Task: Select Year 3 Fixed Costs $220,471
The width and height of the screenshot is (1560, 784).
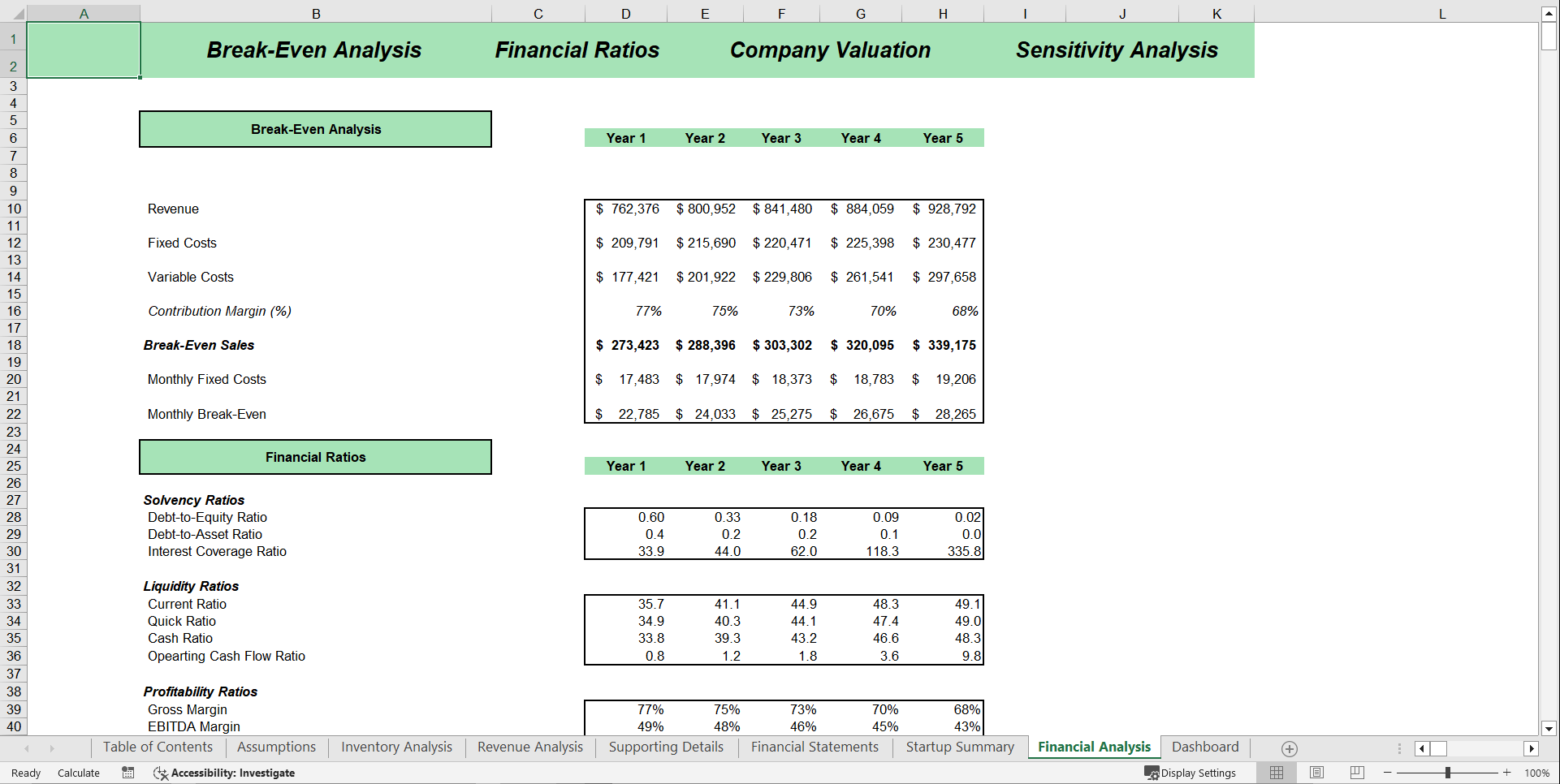Action: pyautogui.click(x=781, y=243)
